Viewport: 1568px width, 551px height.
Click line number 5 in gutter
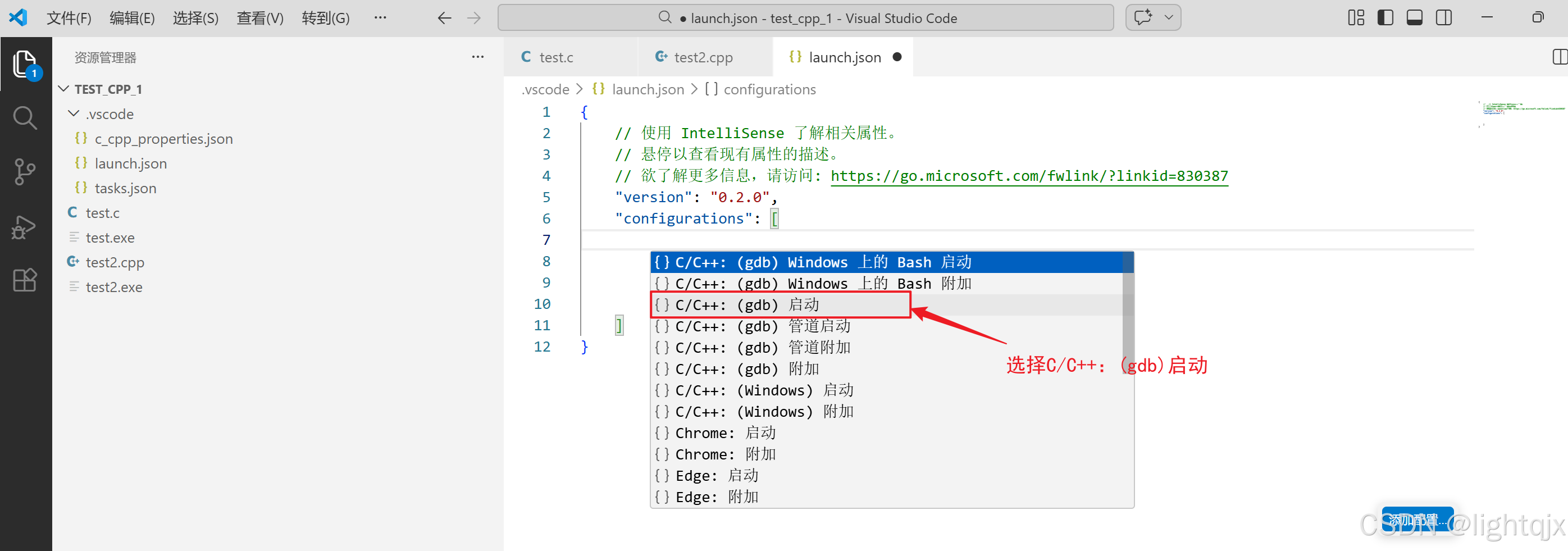tap(546, 197)
